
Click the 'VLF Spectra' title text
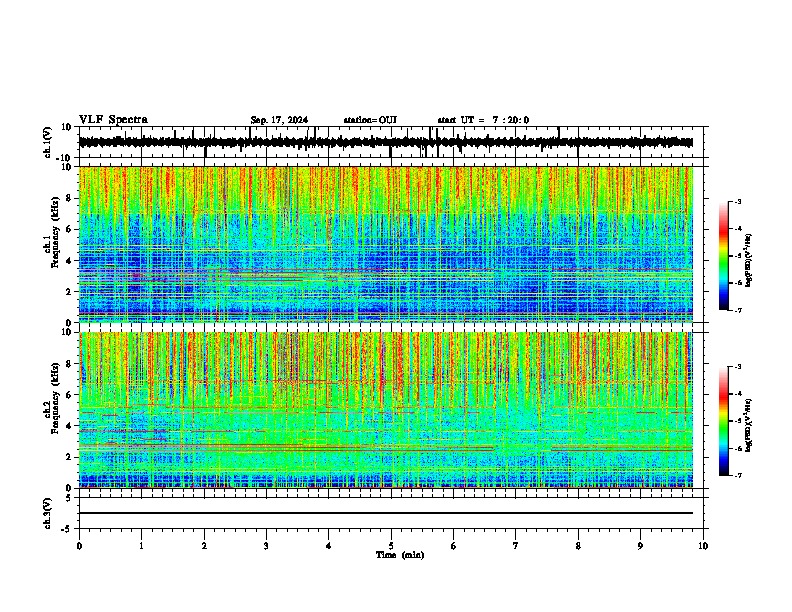113,120
